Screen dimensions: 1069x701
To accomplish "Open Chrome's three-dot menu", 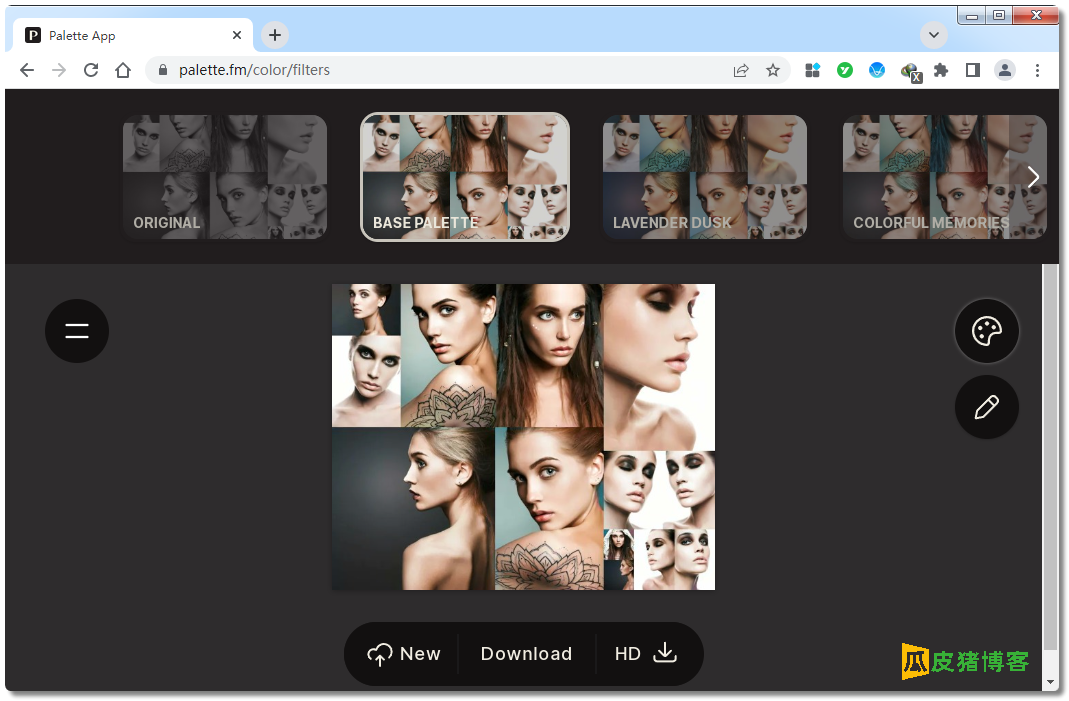I will click(1037, 70).
